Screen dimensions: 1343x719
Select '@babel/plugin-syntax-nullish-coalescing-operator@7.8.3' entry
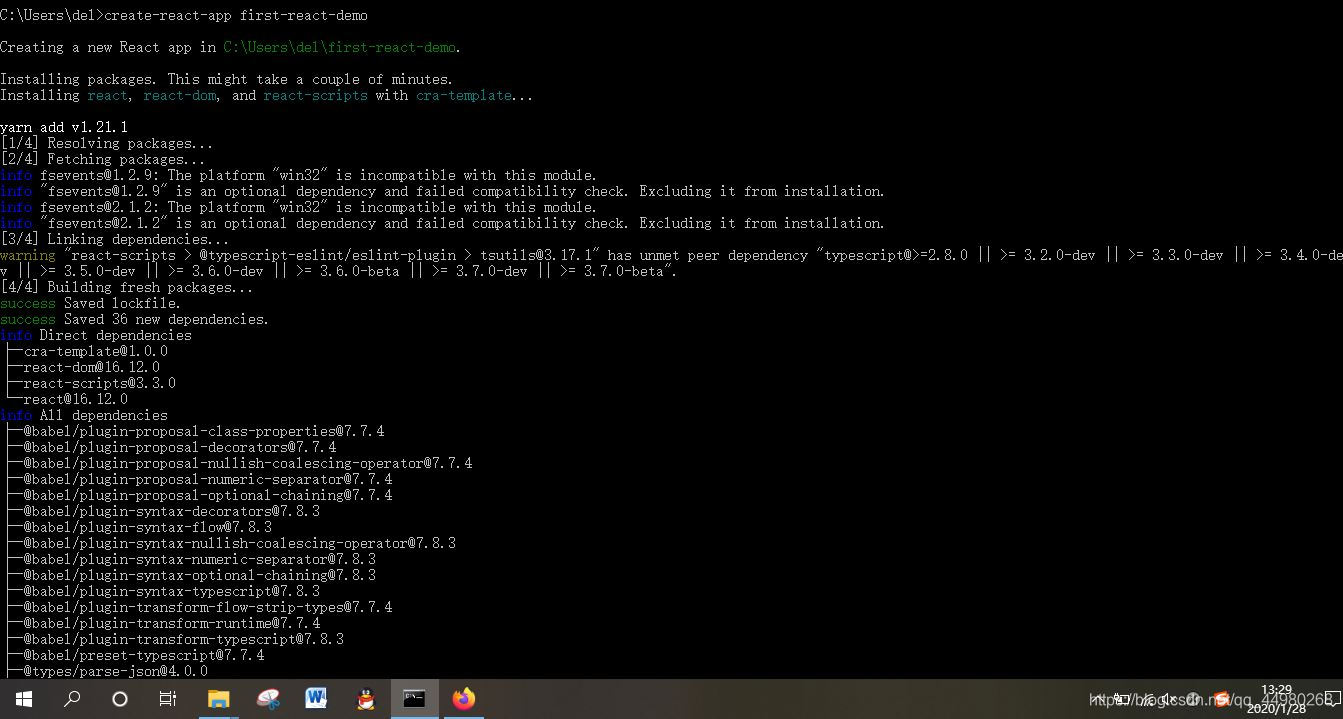pos(240,543)
